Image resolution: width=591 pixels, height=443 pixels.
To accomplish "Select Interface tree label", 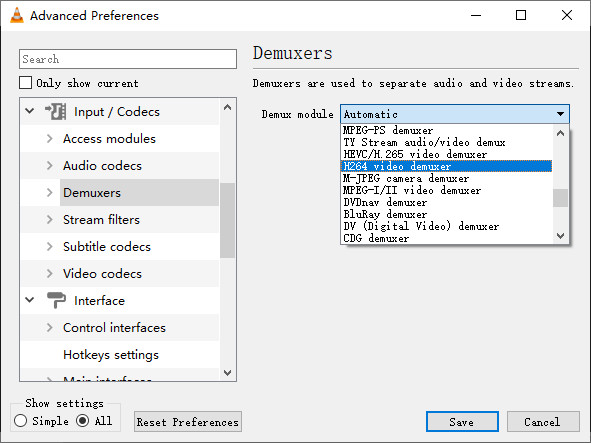I will [x=99, y=300].
